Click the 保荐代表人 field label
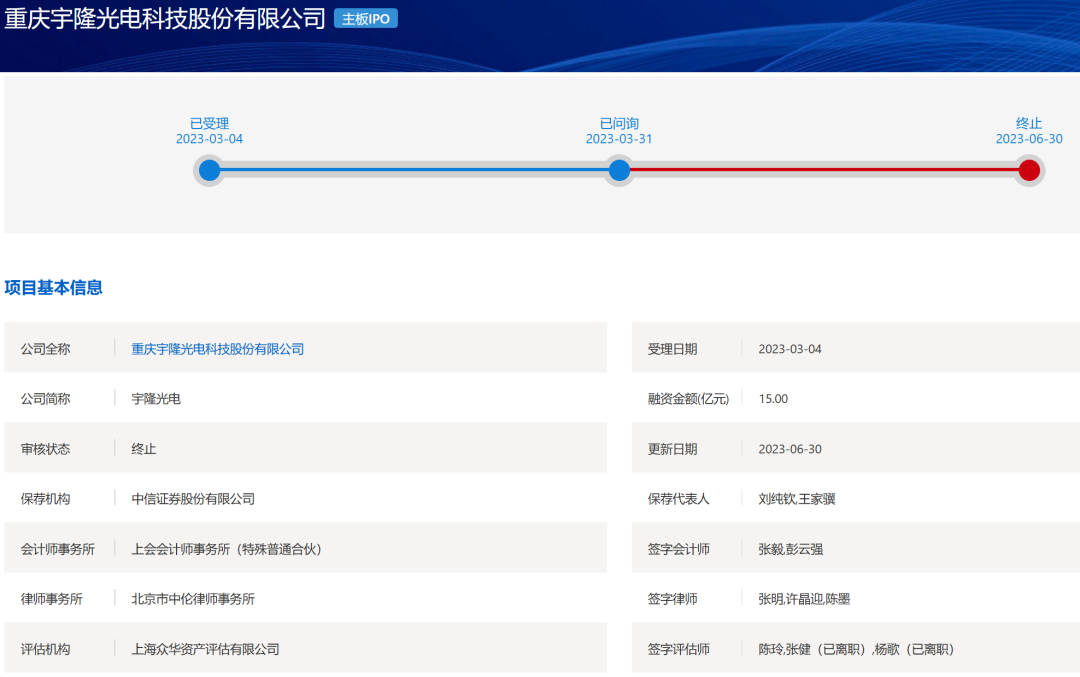Viewport: 1080px width, 677px height. point(678,499)
